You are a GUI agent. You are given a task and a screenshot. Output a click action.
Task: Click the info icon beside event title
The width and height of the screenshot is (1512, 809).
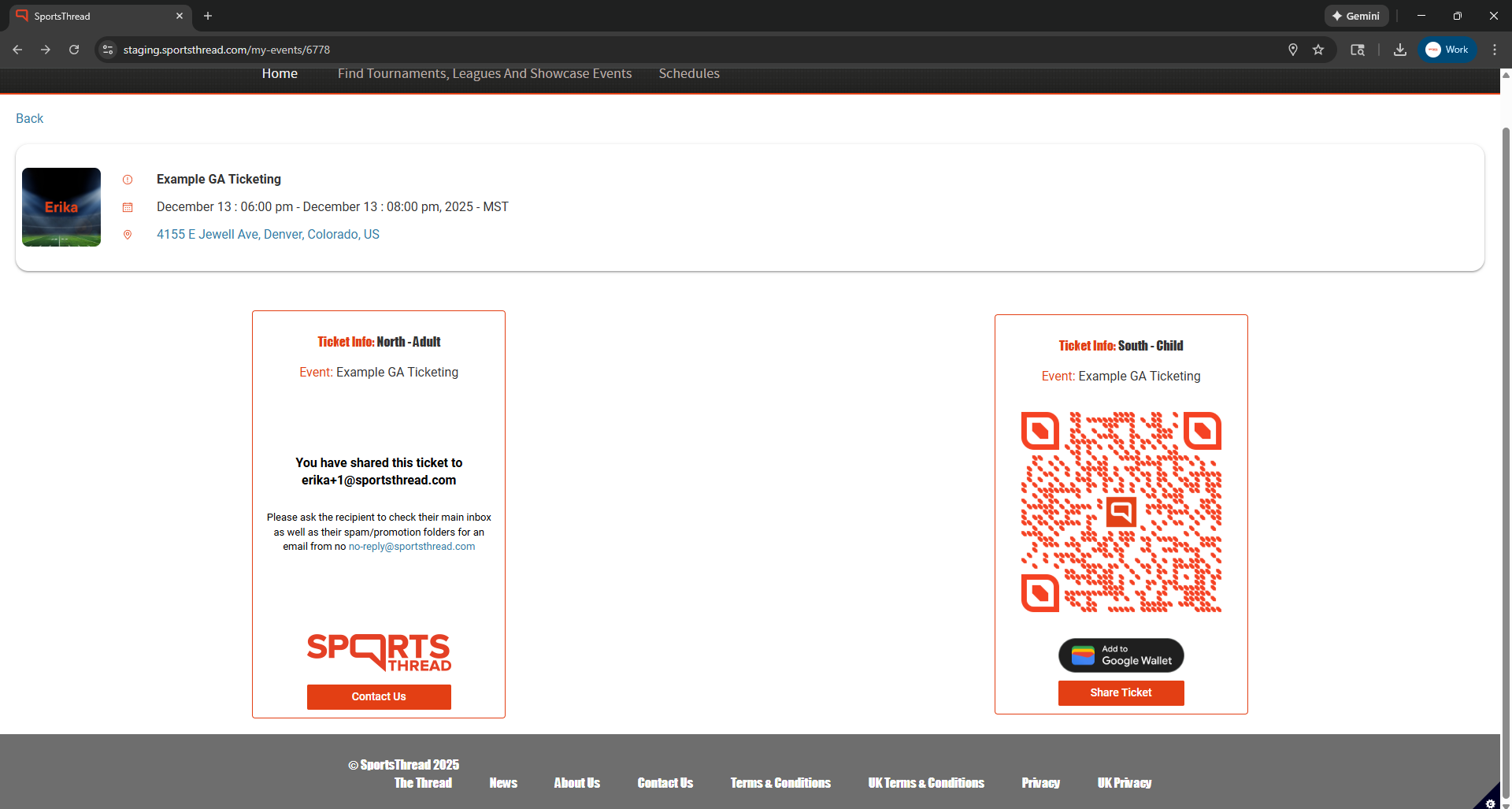(128, 180)
